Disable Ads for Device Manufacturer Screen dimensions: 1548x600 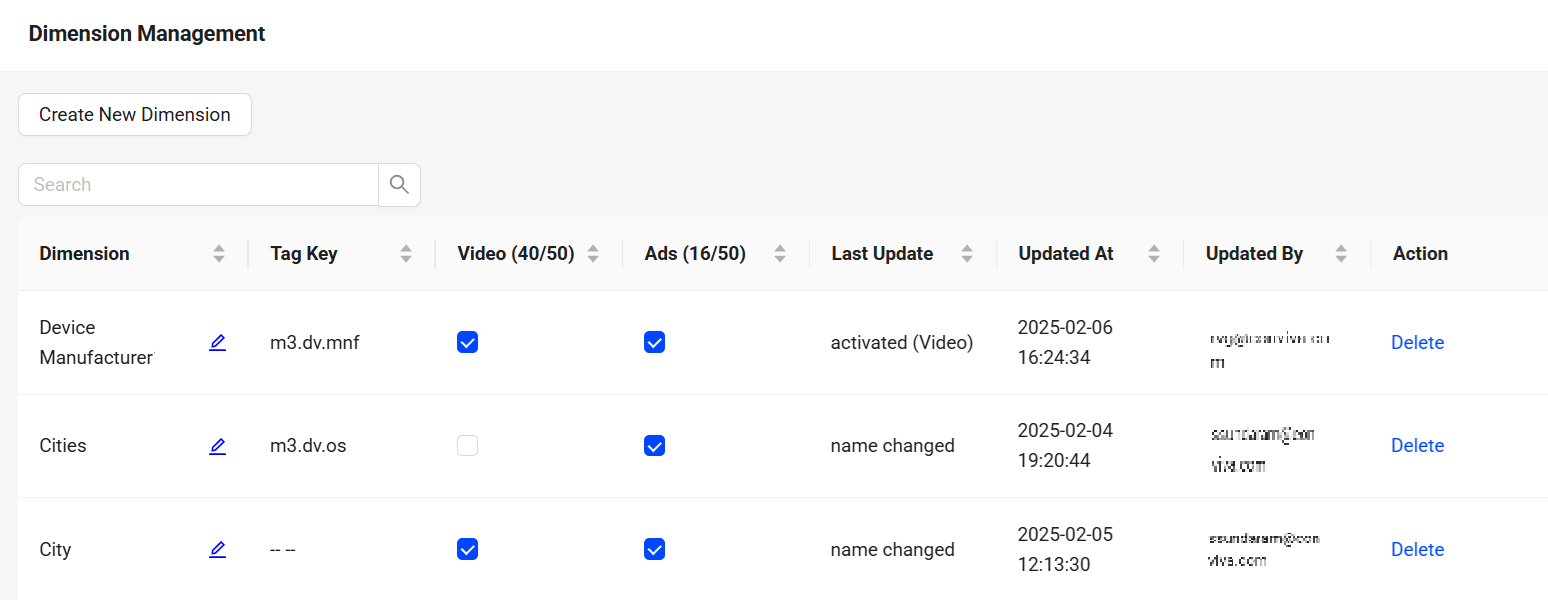(654, 343)
